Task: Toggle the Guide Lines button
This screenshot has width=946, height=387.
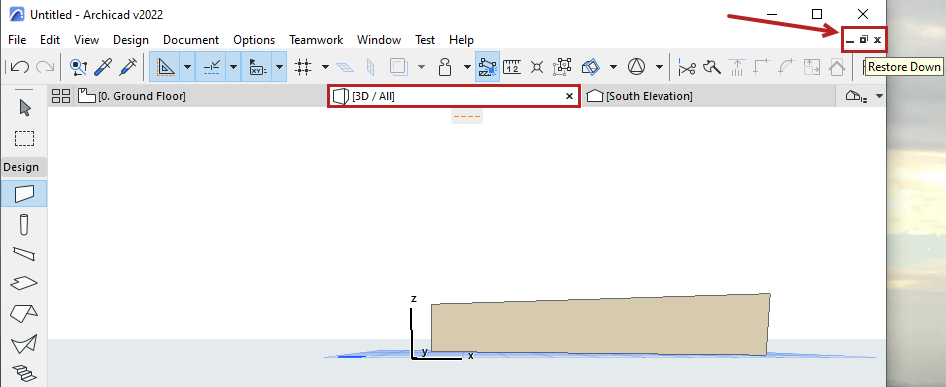Action: pos(165,66)
